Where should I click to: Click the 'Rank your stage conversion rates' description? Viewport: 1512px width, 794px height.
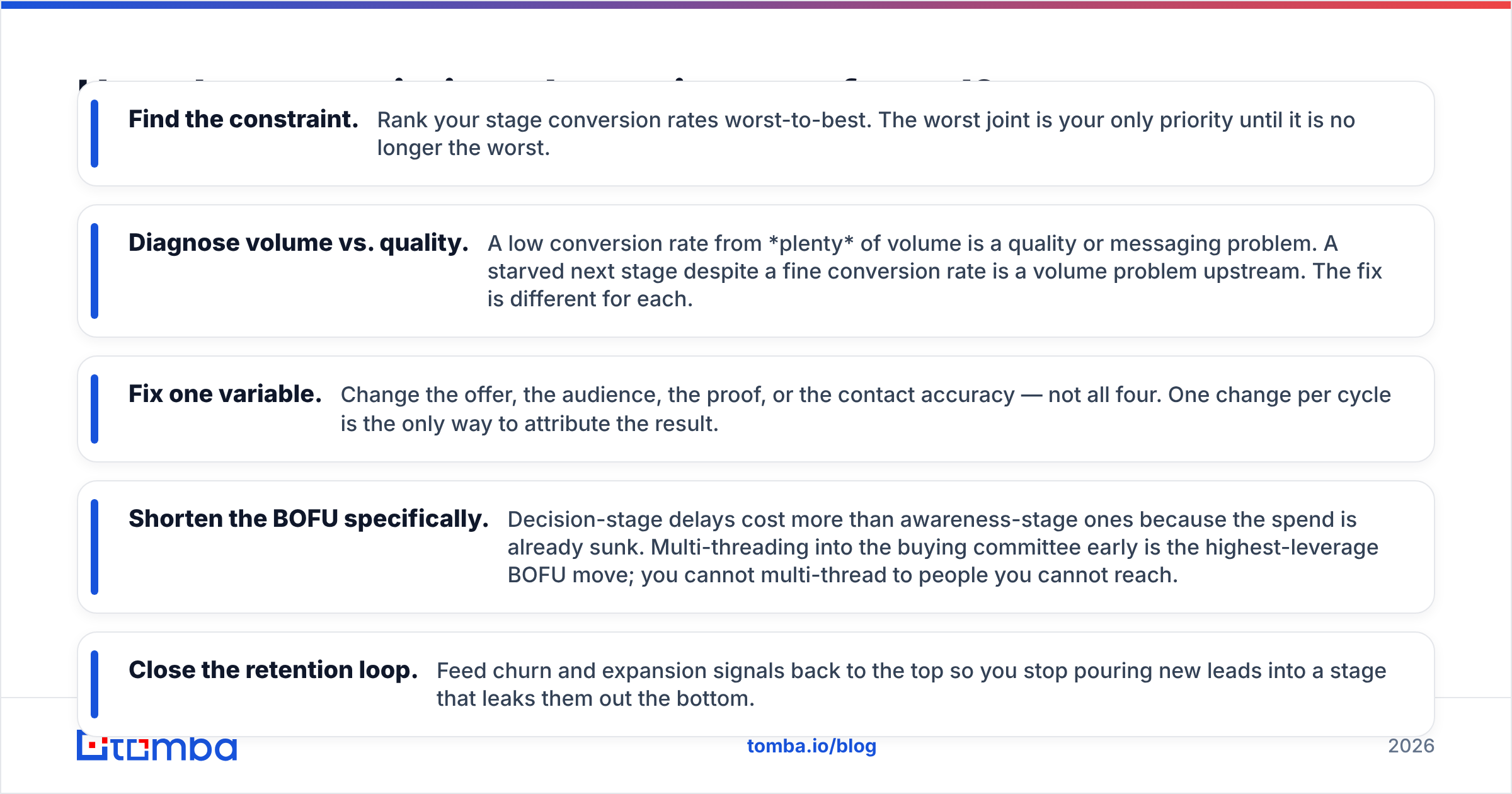pos(866,134)
